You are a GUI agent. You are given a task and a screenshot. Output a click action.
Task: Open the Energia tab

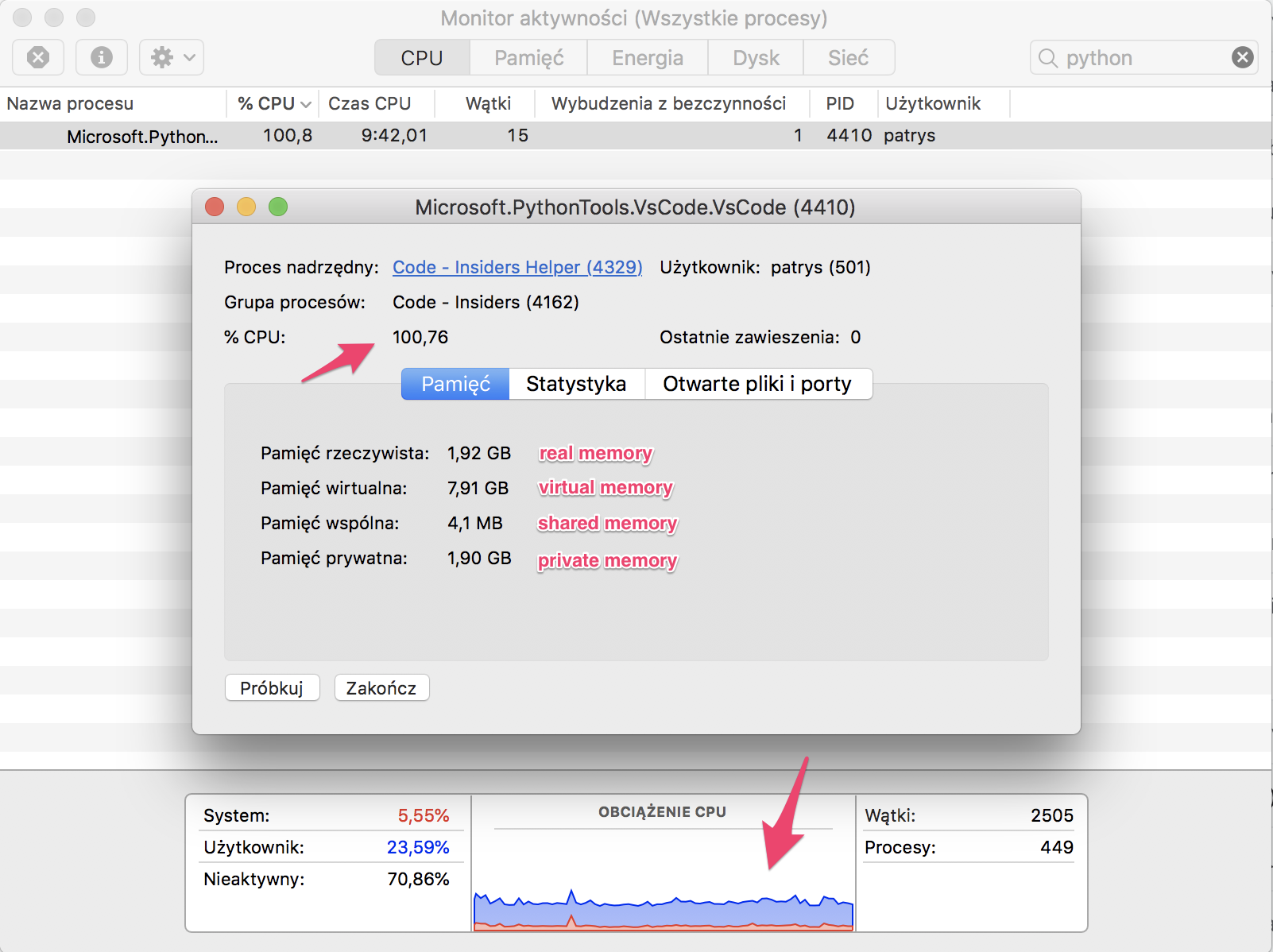647,56
